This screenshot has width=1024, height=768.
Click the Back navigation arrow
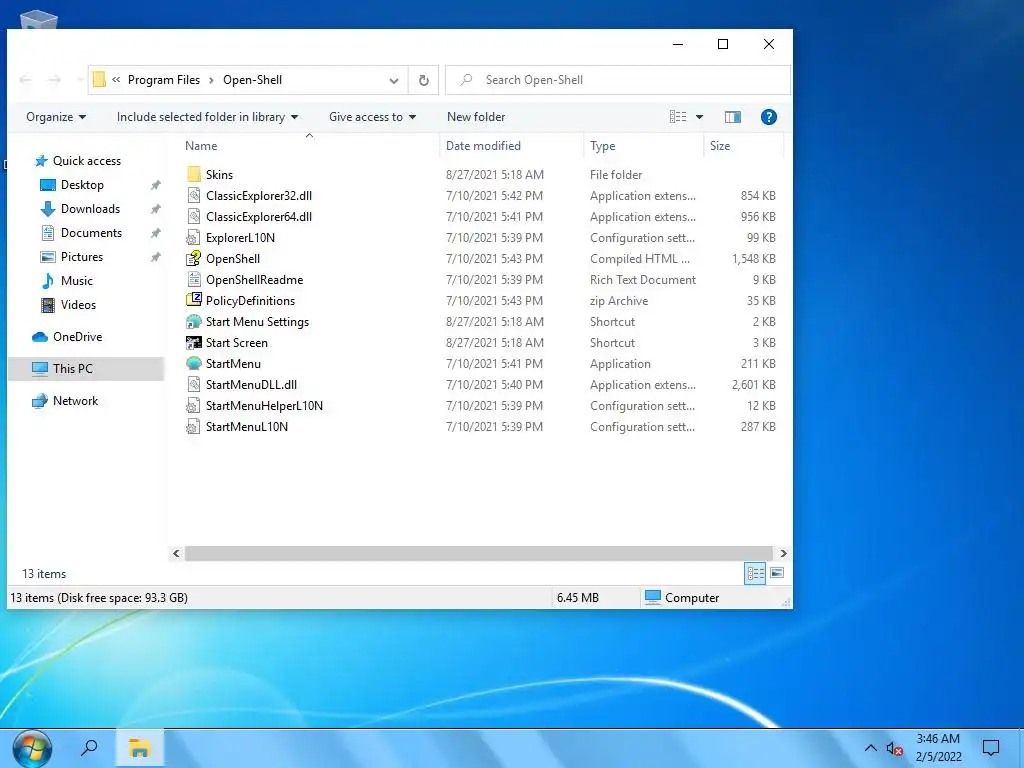[25, 80]
